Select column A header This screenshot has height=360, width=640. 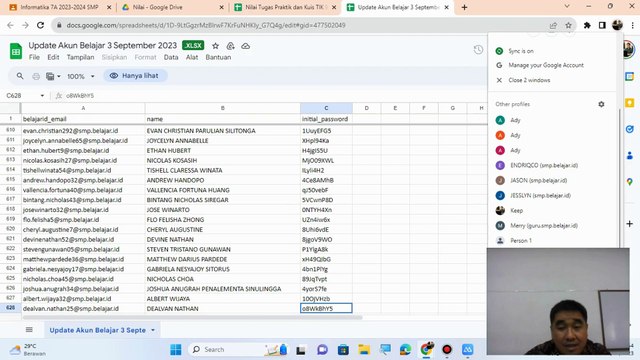pyautogui.click(x=83, y=108)
